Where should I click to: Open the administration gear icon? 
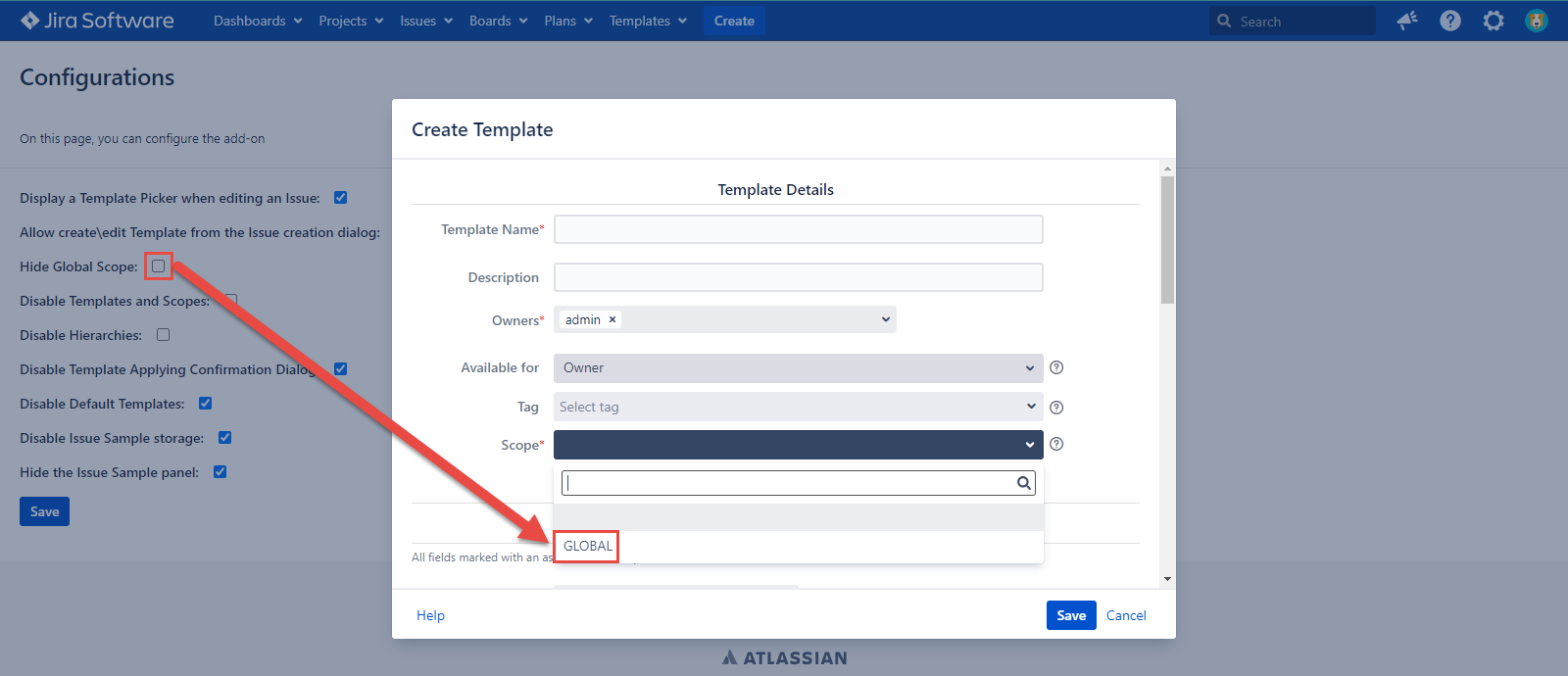coord(1494,21)
